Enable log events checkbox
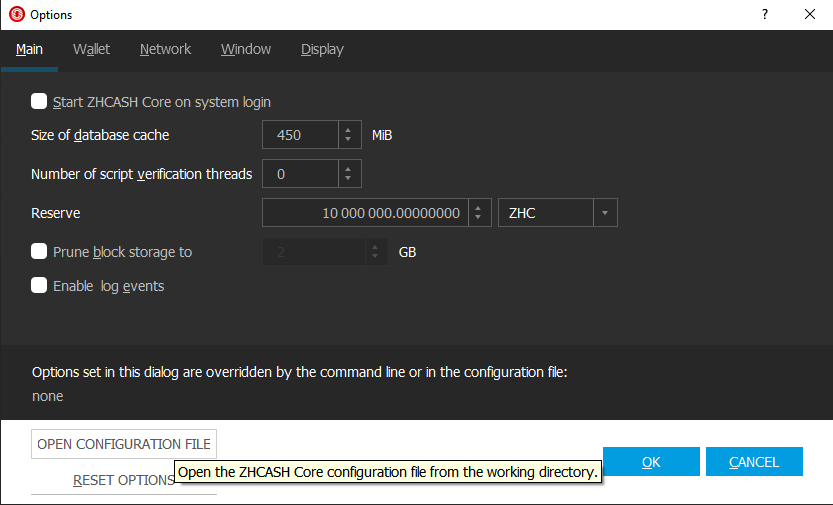The width and height of the screenshot is (833, 505). (x=39, y=285)
